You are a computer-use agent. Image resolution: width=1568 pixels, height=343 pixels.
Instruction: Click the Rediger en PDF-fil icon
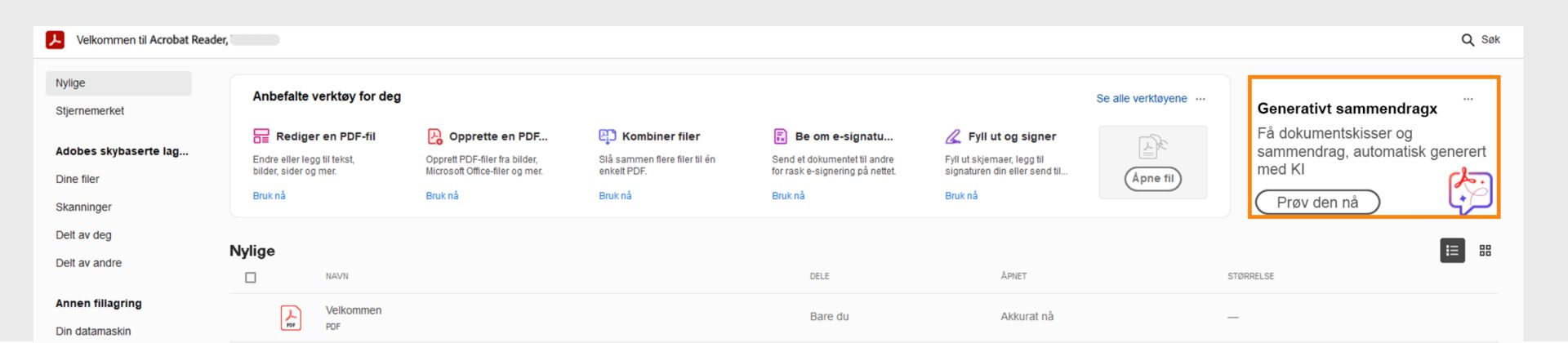pos(261,136)
